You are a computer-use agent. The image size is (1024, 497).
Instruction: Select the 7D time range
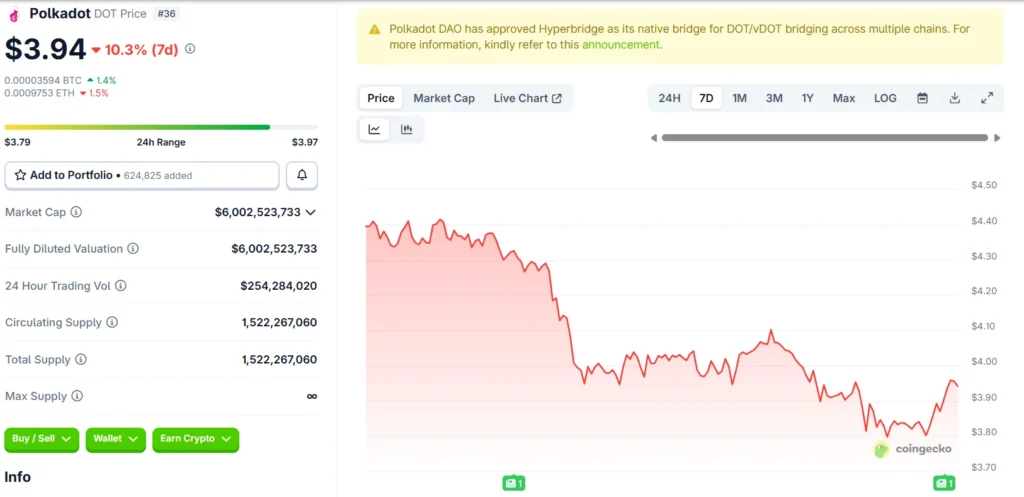point(706,98)
